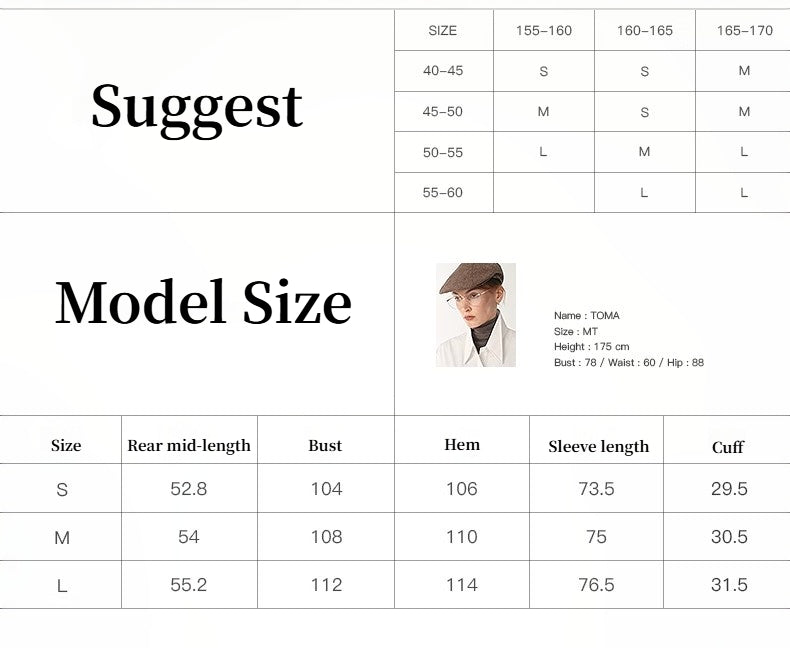Select the 'Rear mid-length' column header
Viewport: 790px width, 648px height.
(189, 446)
